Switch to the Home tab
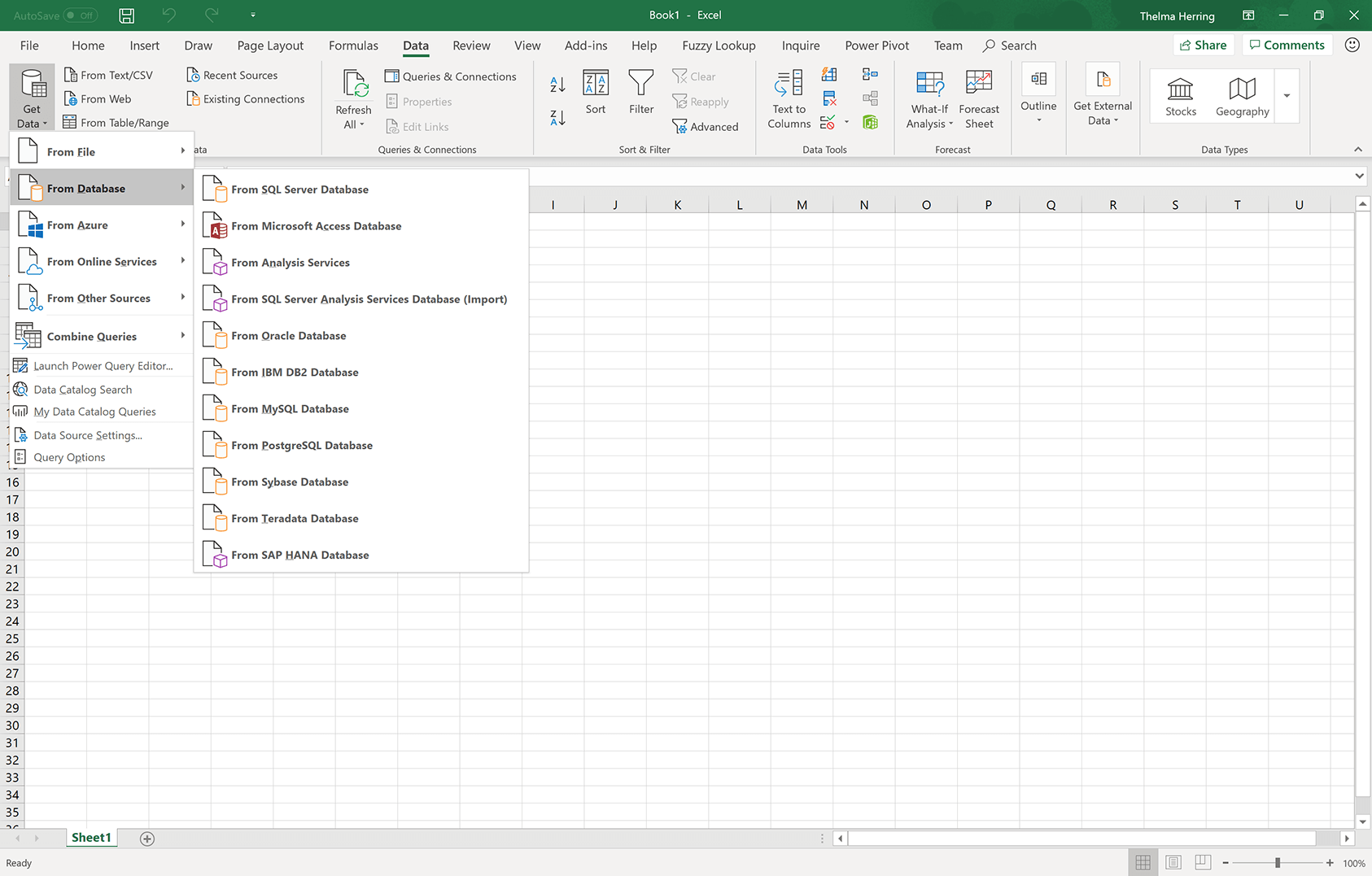Viewport: 1372px width, 876px height. 88,46
